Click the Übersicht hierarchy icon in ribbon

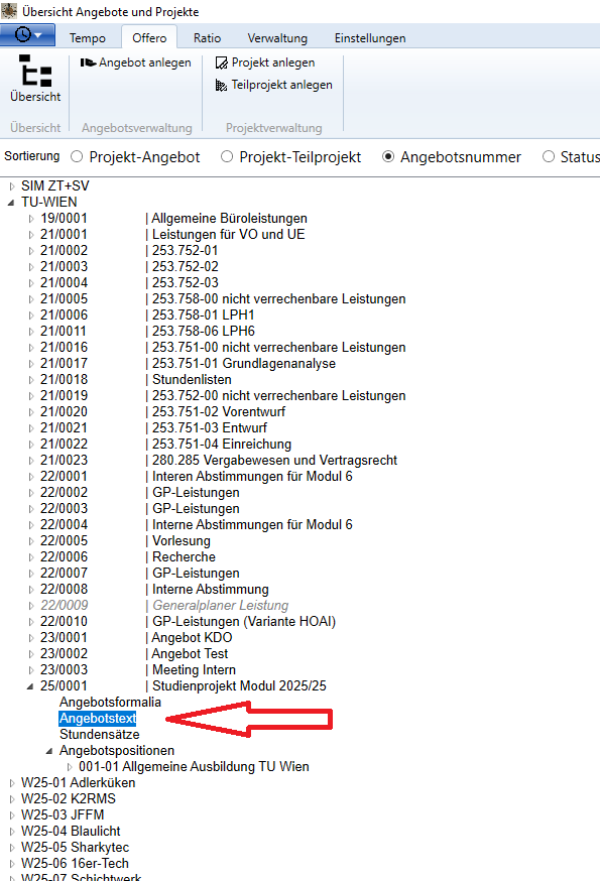click(35, 72)
